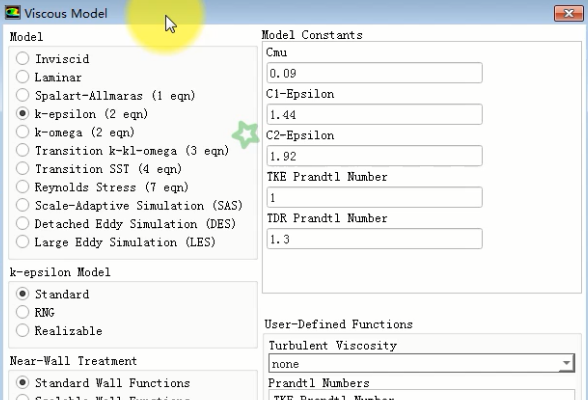This screenshot has width=588, height=400.
Task: Select the TDR Prandtl Number field
Action: pos(374,238)
